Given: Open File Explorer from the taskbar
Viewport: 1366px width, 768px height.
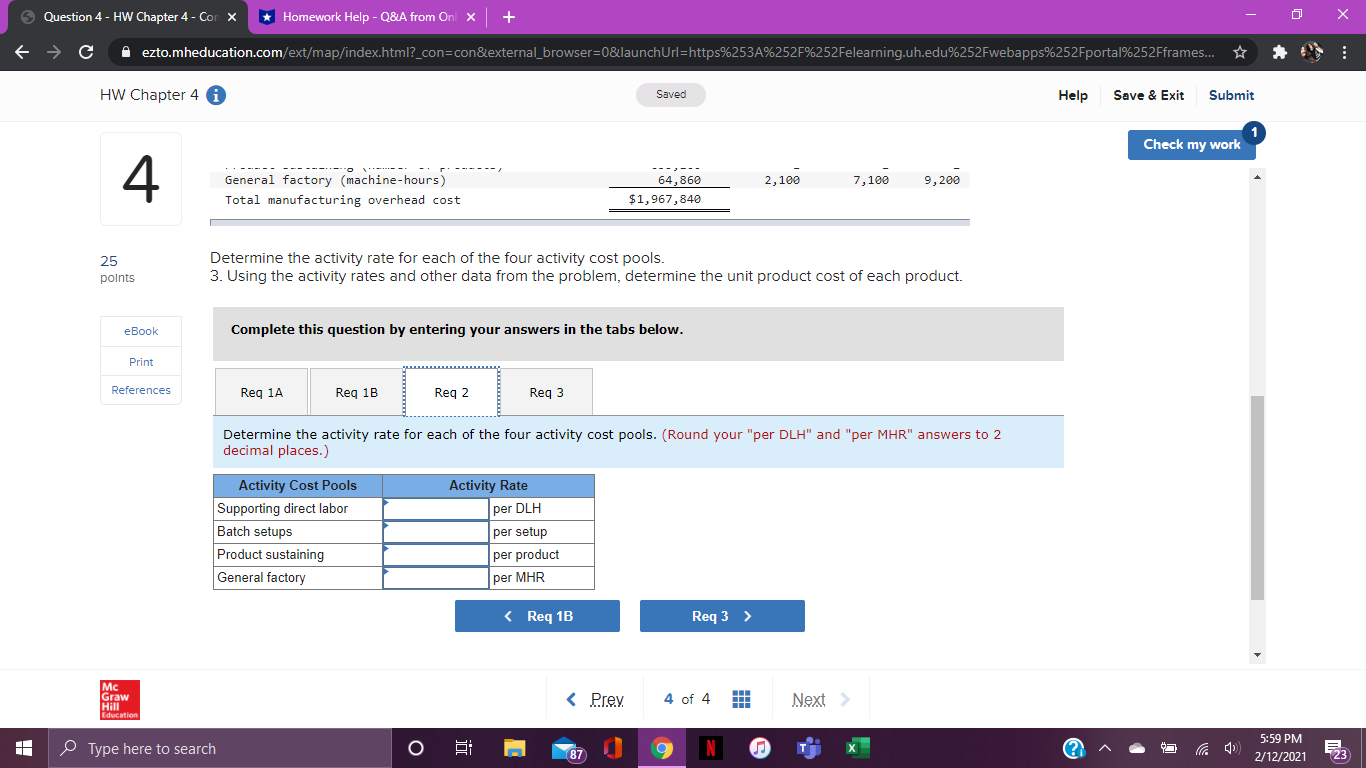Looking at the screenshot, I should click(x=514, y=749).
